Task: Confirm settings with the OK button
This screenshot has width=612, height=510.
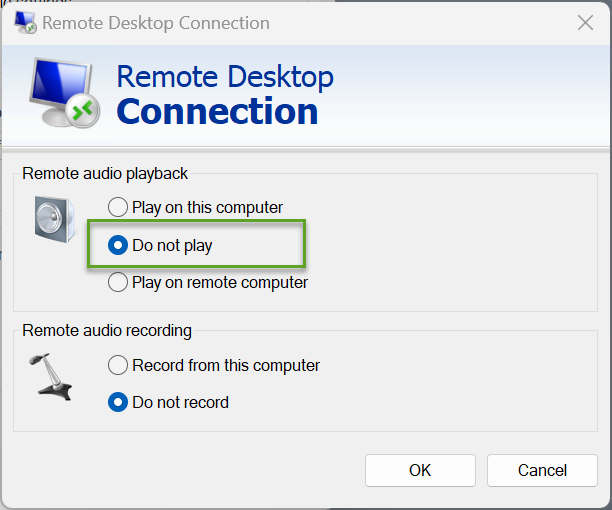Action: tap(420, 470)
